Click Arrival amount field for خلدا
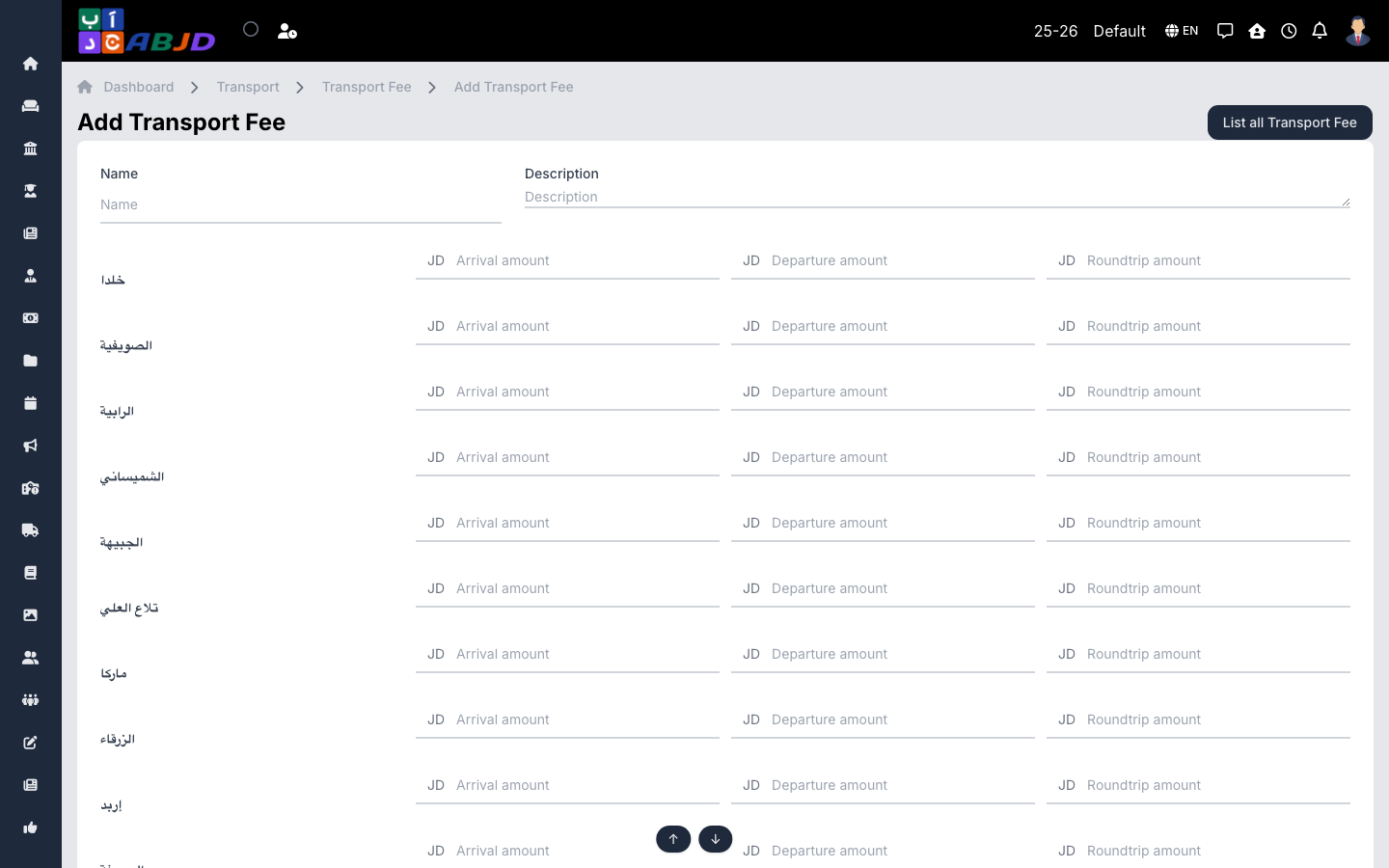 pos(567,260)
